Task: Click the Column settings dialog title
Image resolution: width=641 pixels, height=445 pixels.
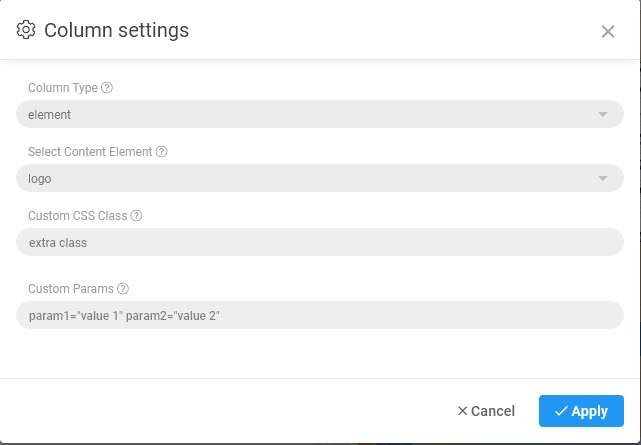Action: (116, 30)
